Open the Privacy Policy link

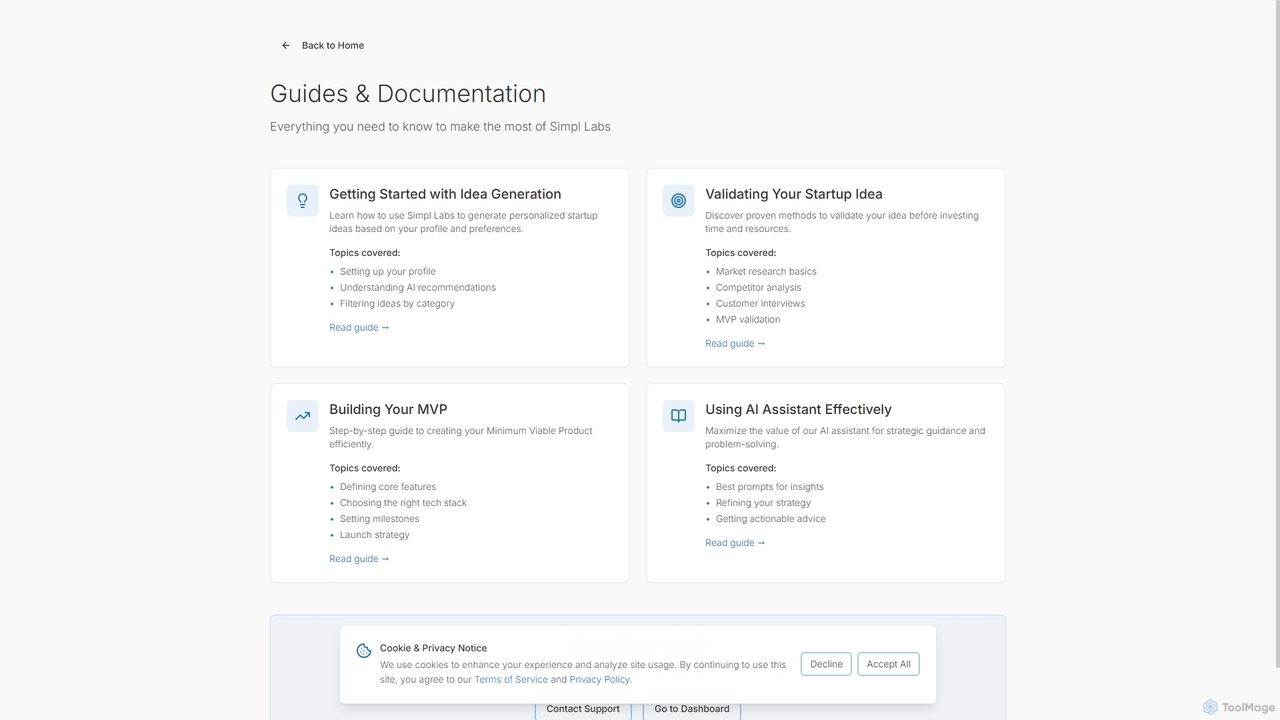point(599,680)
